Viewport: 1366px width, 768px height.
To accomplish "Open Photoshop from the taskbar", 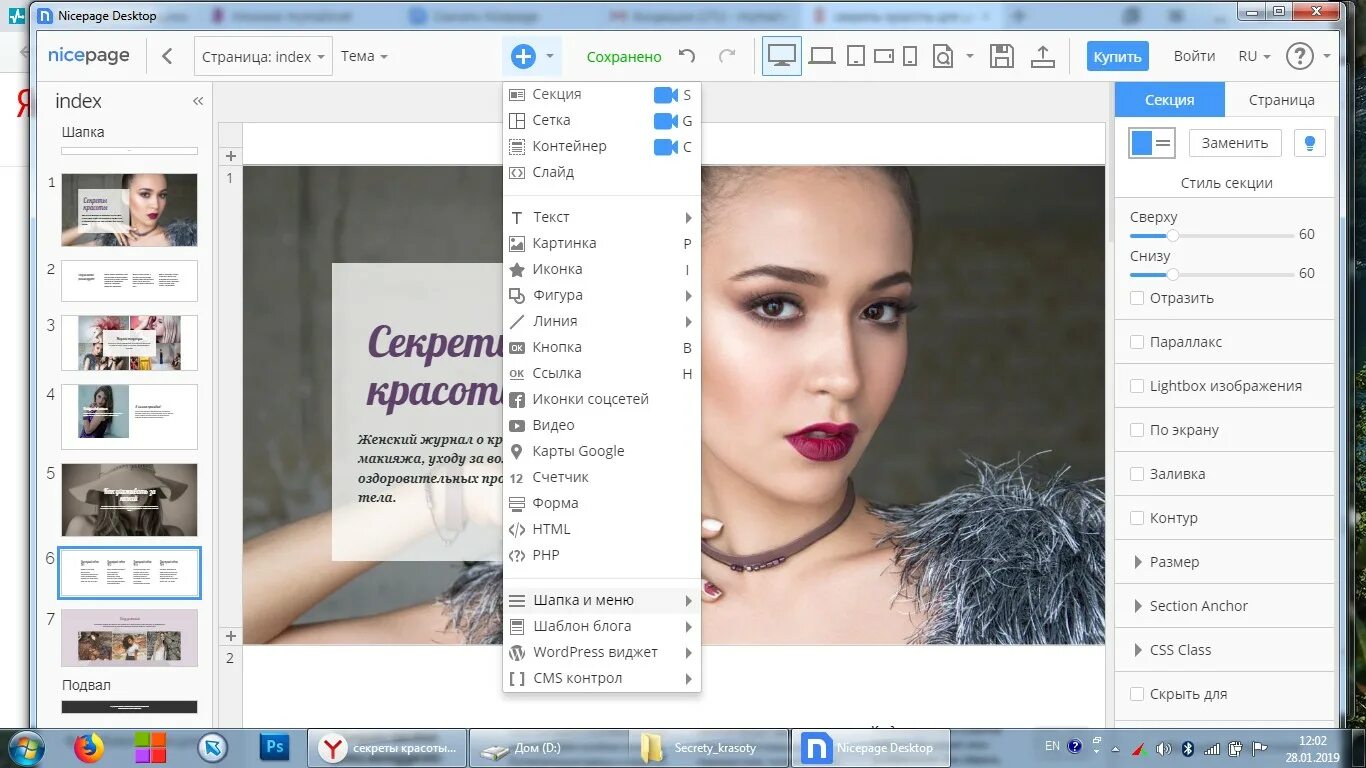I will pos(274,747).
